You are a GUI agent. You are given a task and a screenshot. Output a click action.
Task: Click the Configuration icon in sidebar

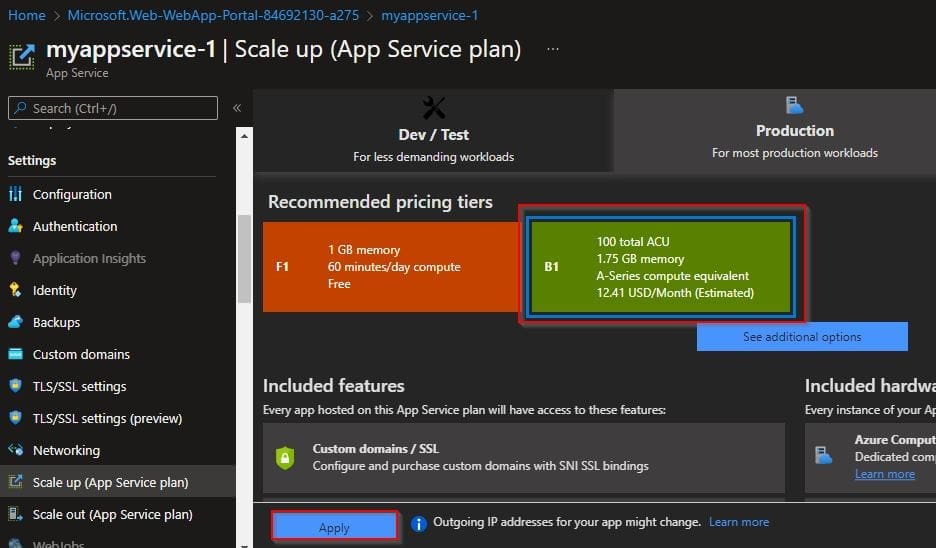[15, 195]
